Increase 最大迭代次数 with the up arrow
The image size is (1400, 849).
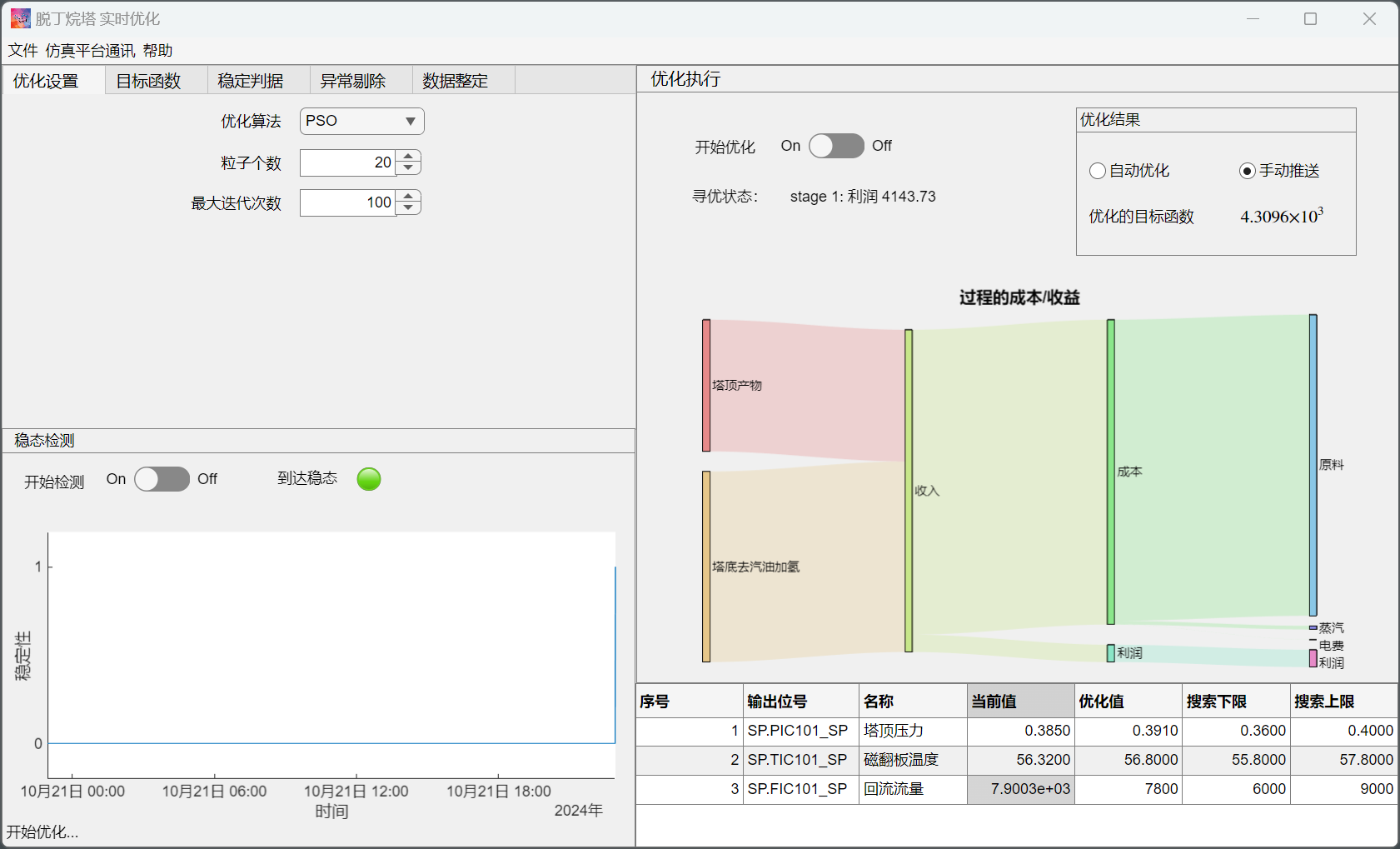[408, 197]
